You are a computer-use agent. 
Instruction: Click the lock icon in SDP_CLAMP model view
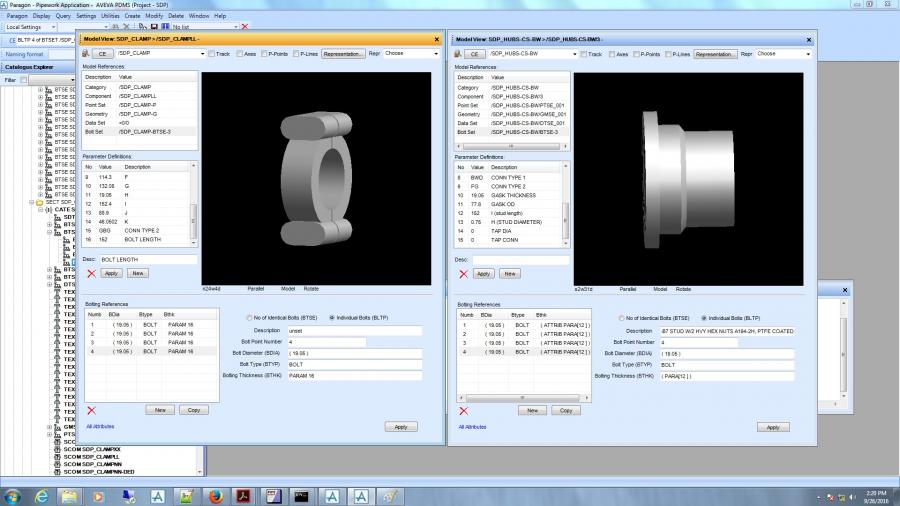(86, 53)
